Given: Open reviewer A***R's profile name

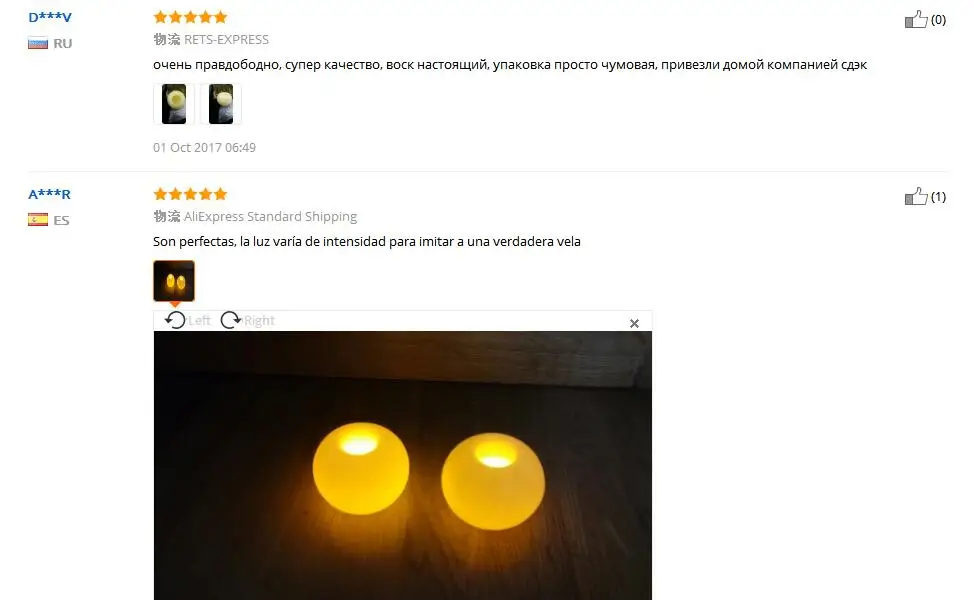Looking at the screenshot, I should coord(50,194).
